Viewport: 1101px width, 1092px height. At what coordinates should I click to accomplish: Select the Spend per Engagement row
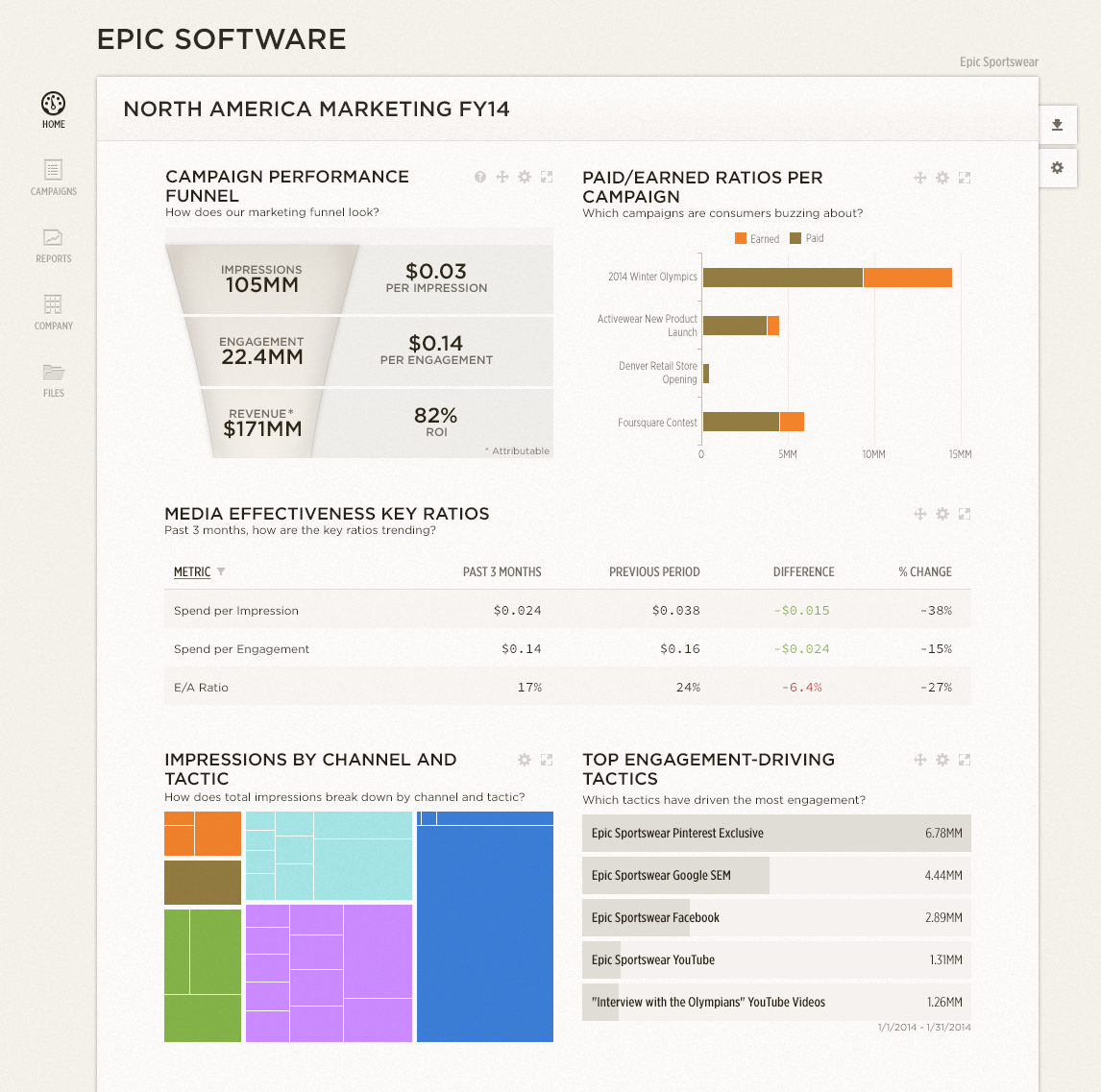click(568, 648)
